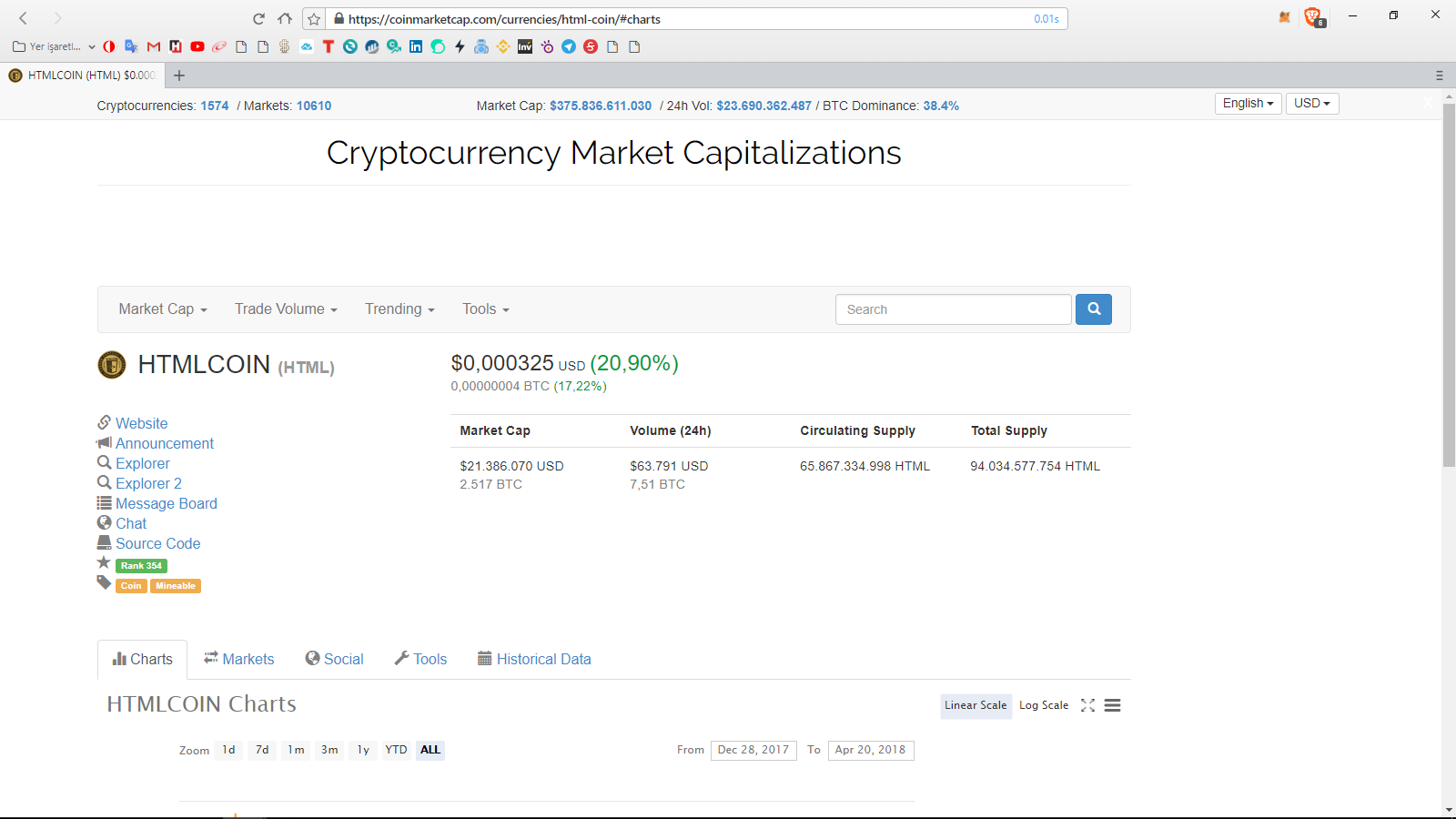Image resolution: width=1456 pixels, height=819 pixels.
Task: Open the Telegram bookmark icon
Action: tap(569, 46)
